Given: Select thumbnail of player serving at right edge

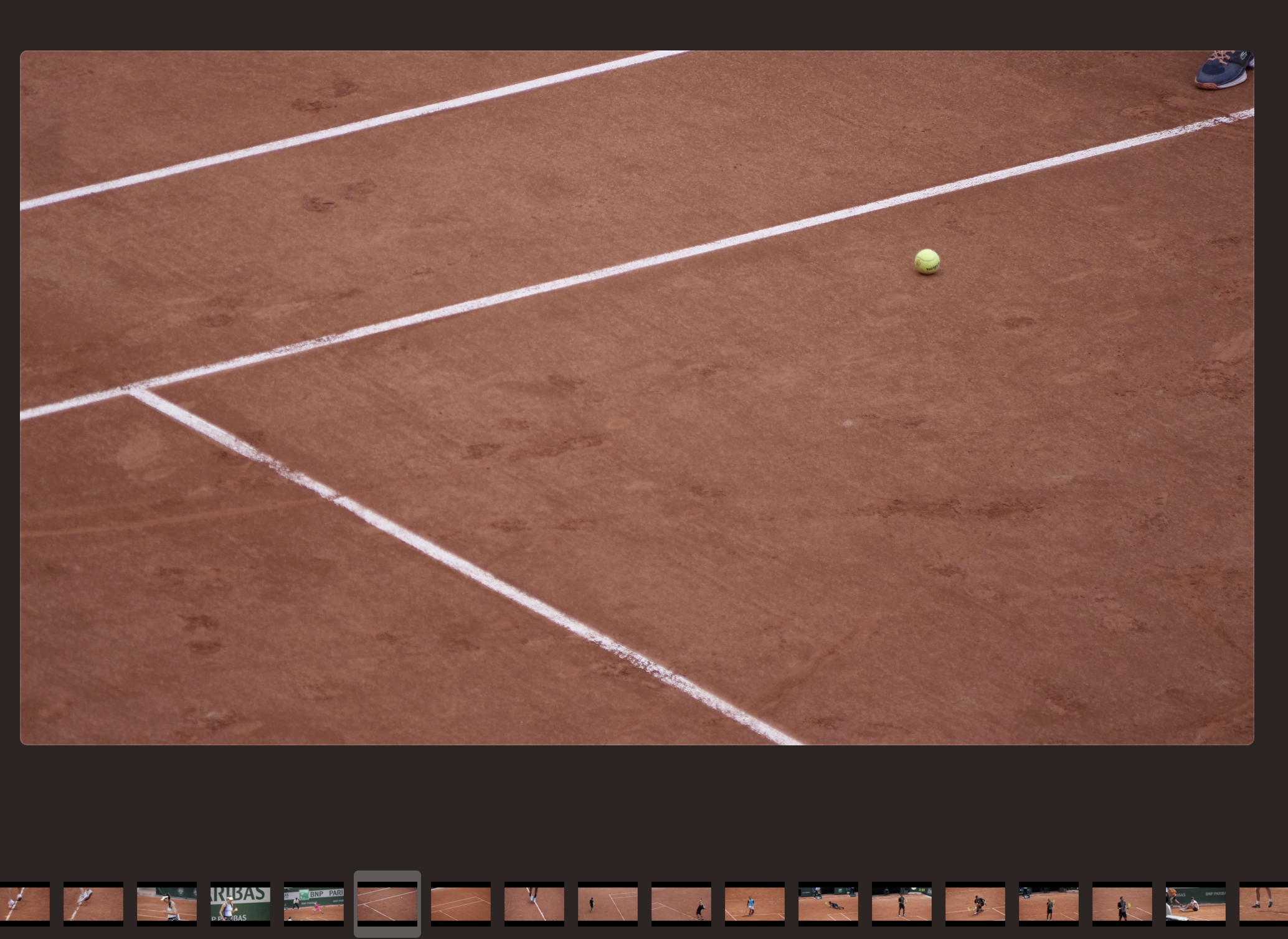Looking at the screenshot, I should point(681,904).
